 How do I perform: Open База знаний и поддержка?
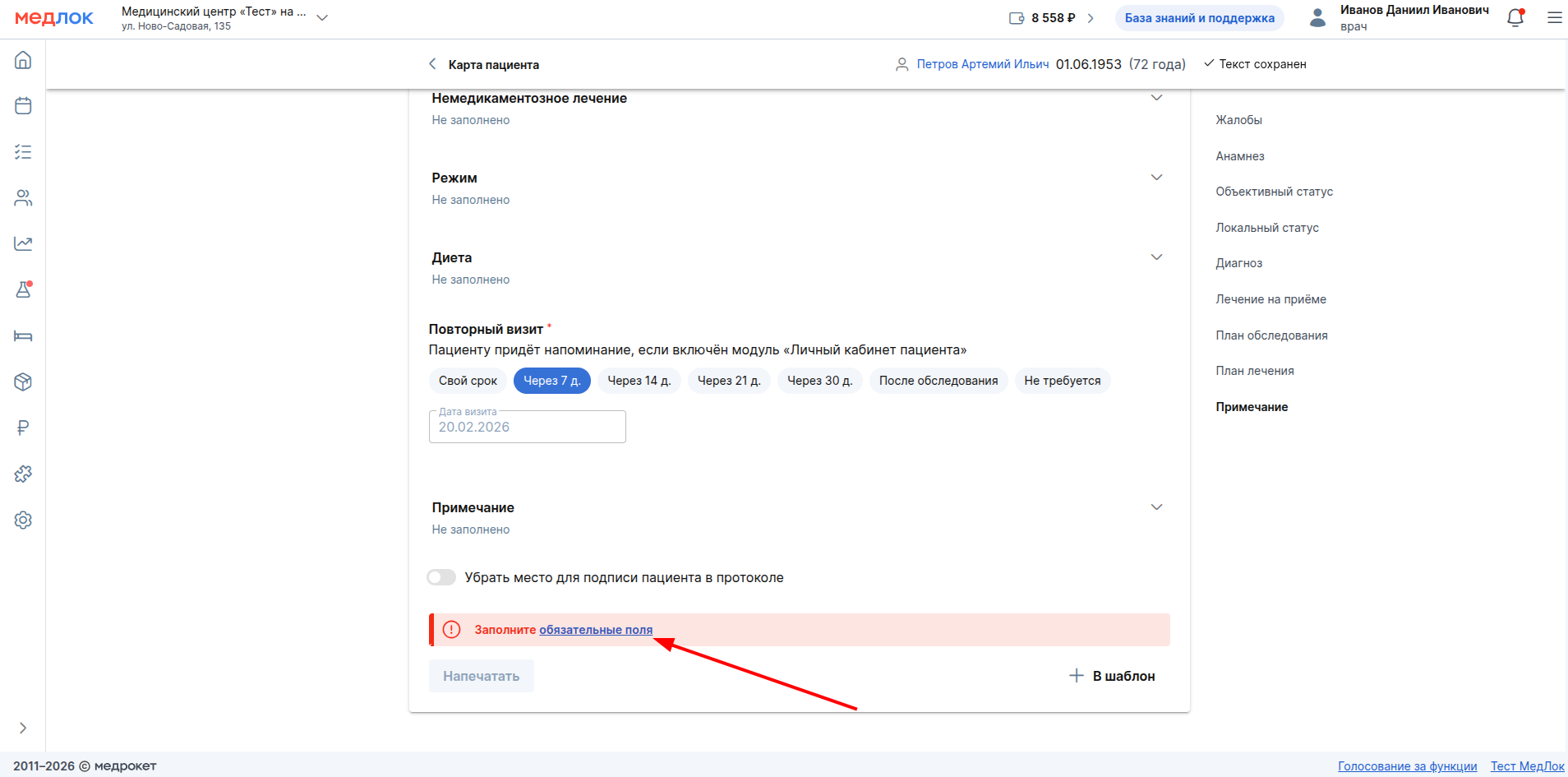(x=1199, y=18)
